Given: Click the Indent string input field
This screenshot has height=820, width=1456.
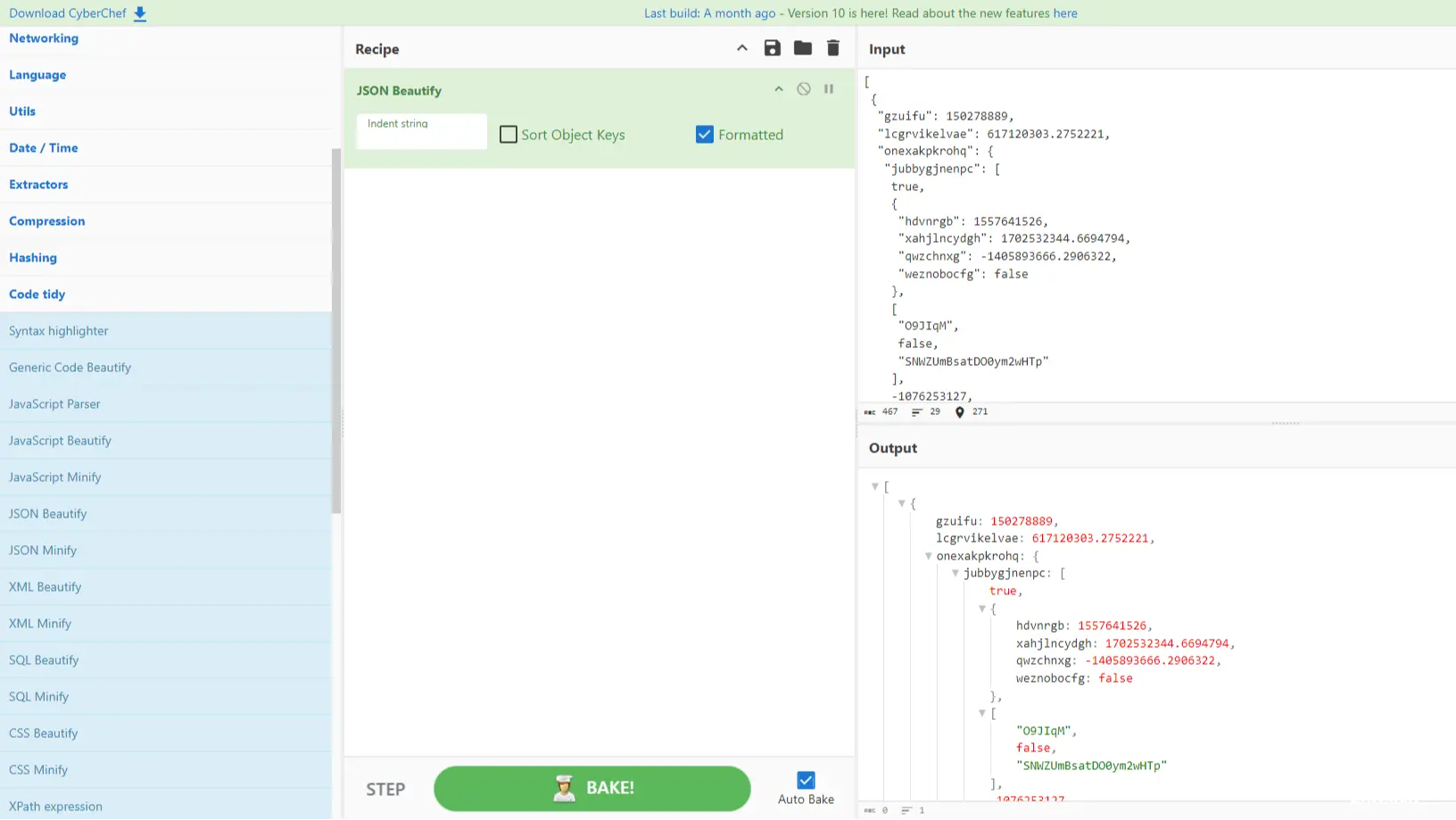Looking at the screenshot, I should click(422, 131).
